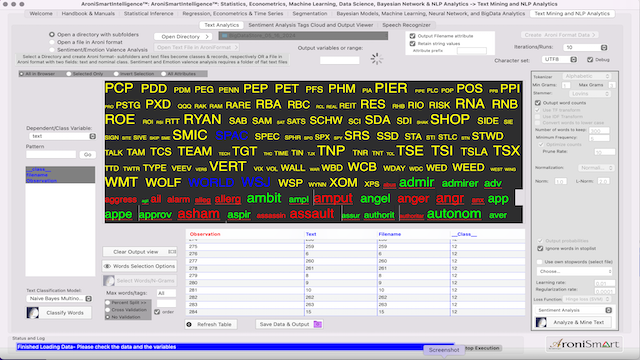Open the Text Classification Model dropdown
Image resolution: width=640 pixels, height=360 pixels.
pos(88,299)
